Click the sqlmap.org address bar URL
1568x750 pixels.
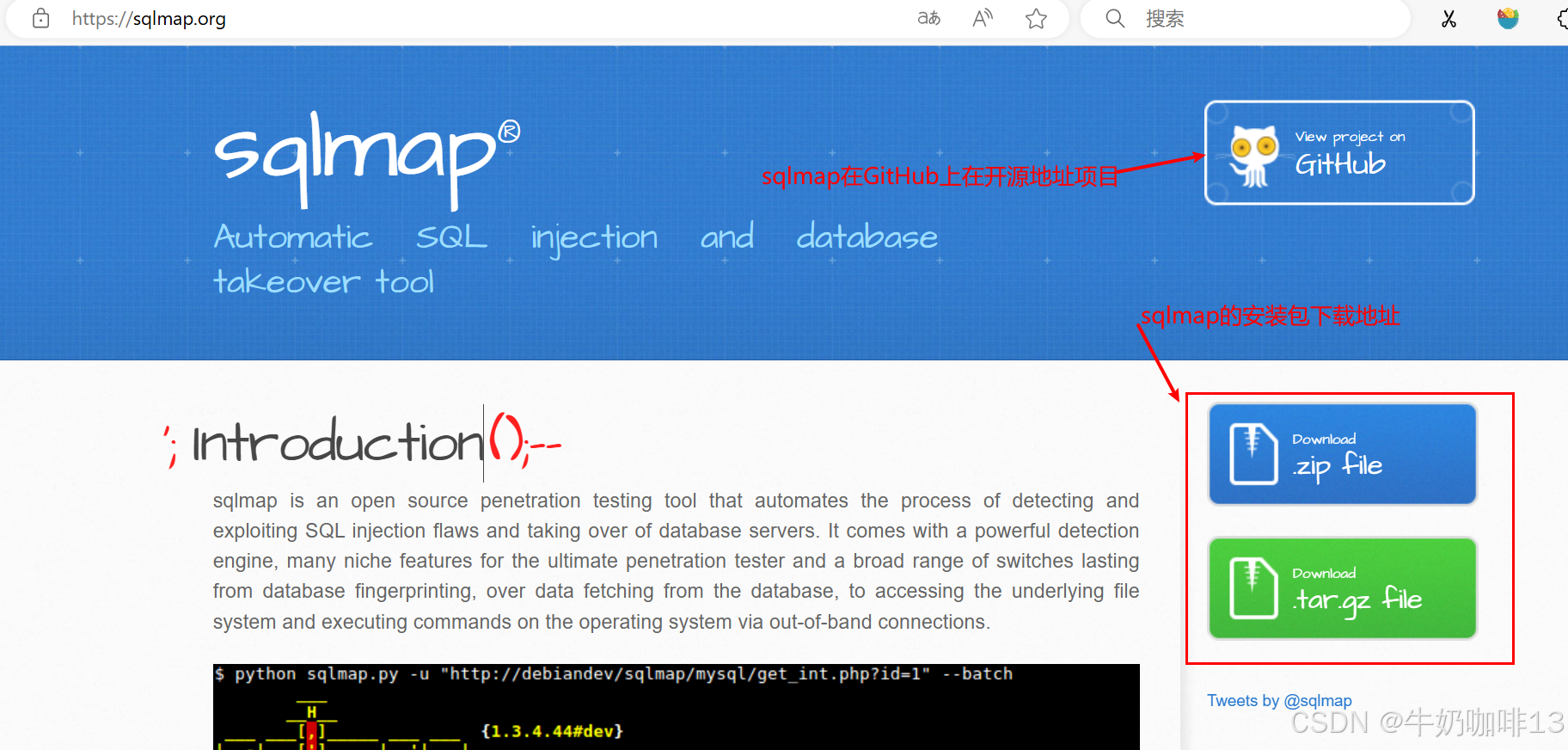click(149, 19)
